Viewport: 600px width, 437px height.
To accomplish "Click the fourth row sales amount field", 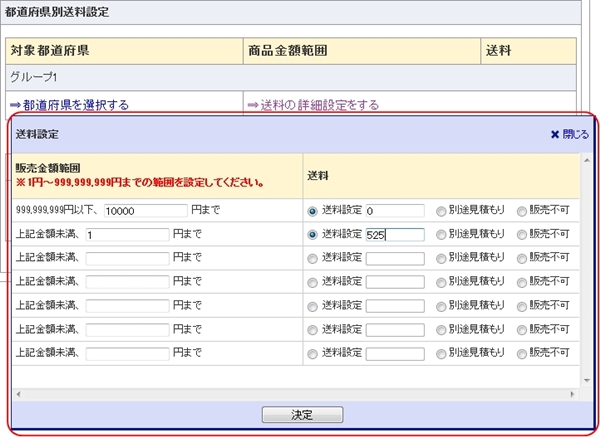I will (x=127, y=282).
